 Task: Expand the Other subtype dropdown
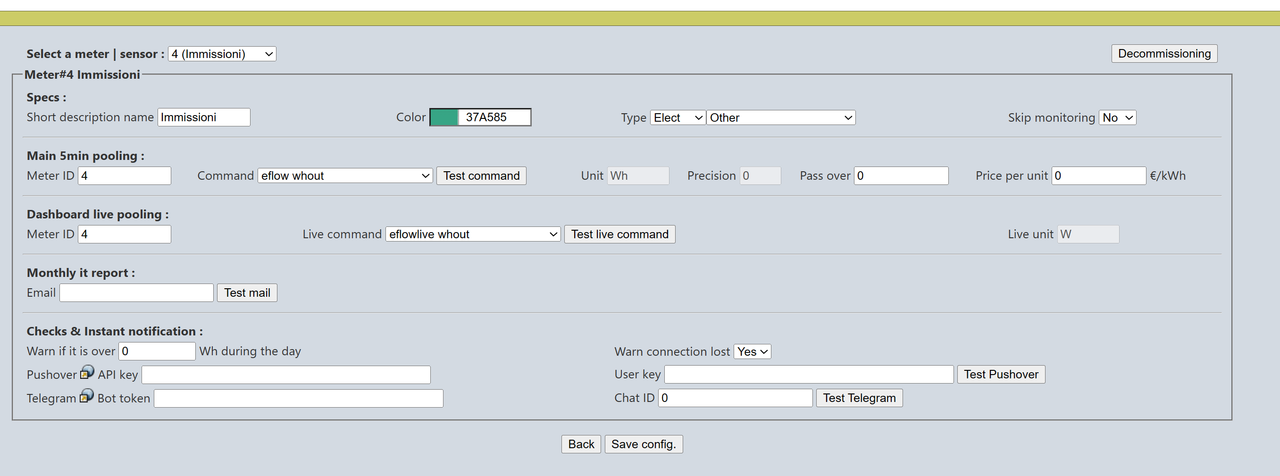(781, 117)
